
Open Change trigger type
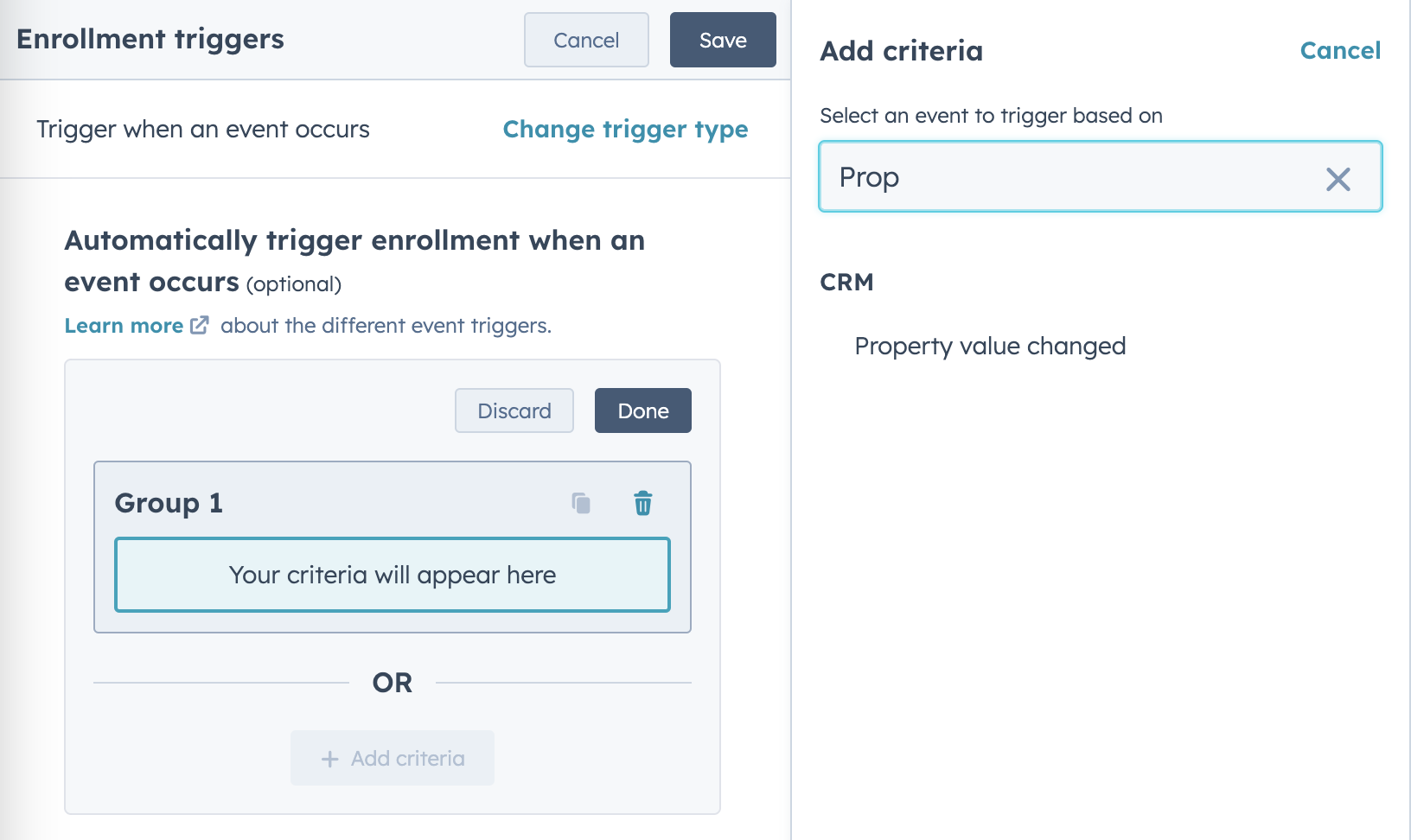[625, 129]
